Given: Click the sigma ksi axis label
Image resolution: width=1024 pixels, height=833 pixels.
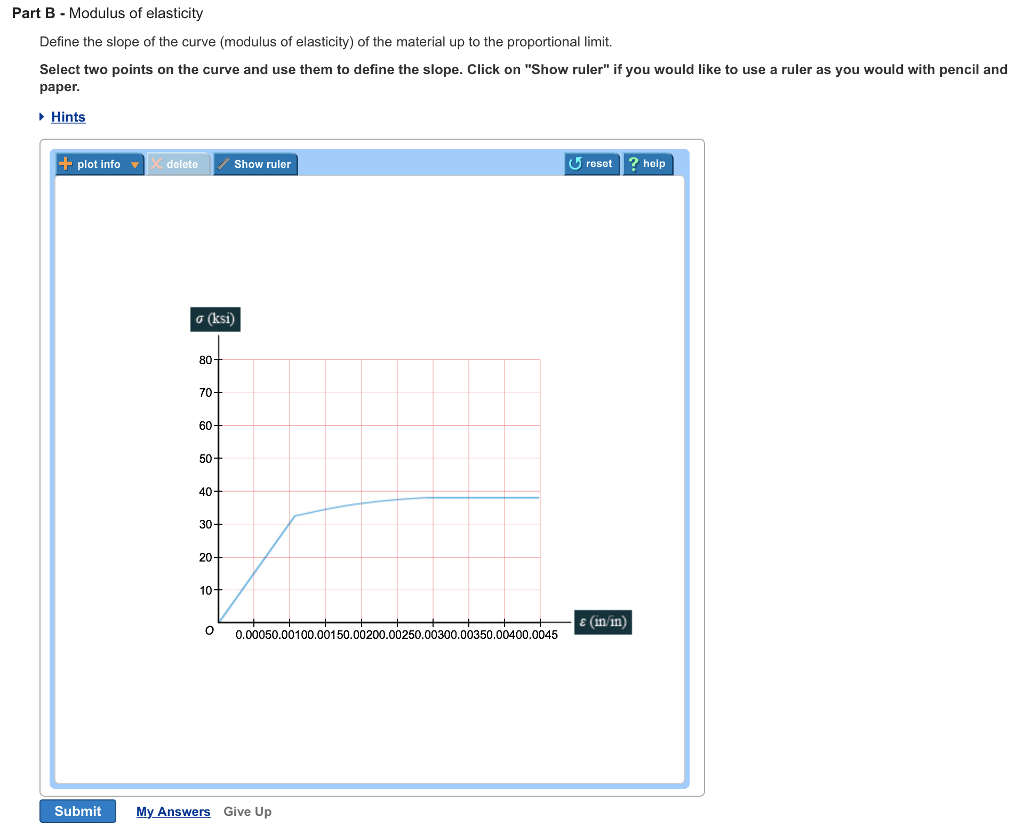Looking at the screenshot, I should pos(214,318).
